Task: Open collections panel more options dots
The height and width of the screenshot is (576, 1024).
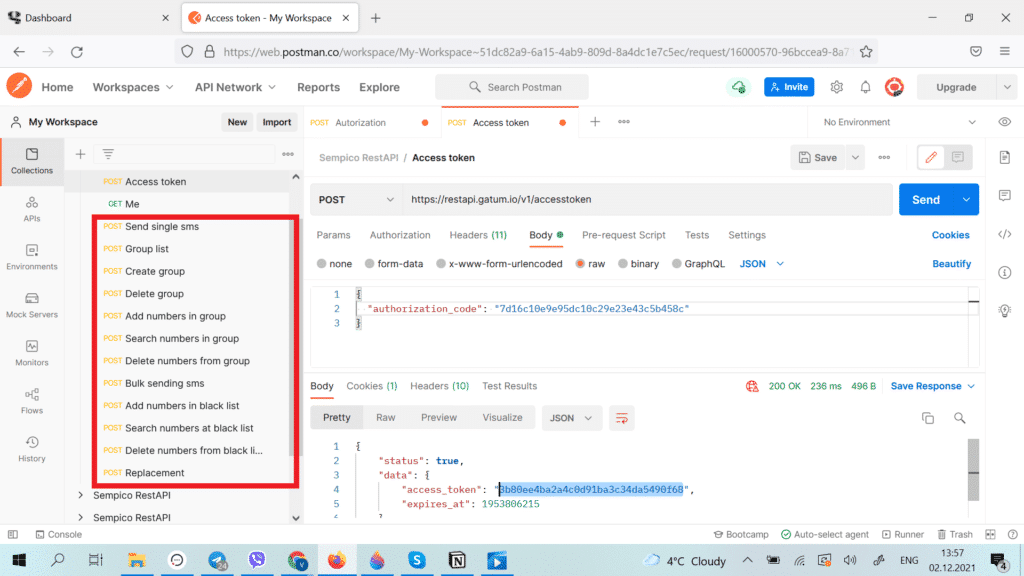Action: [x=288, y=154]
